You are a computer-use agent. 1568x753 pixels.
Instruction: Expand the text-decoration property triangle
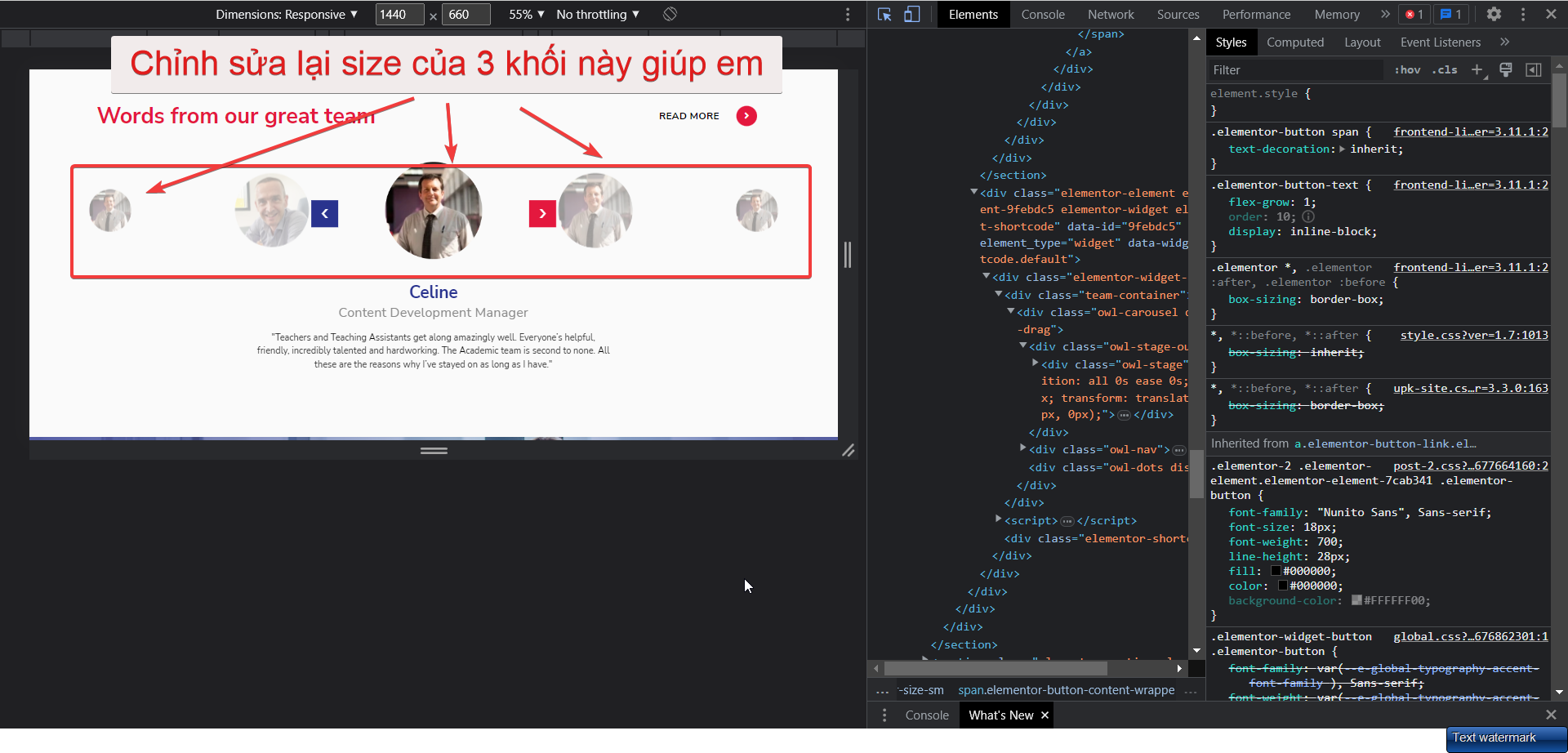click(1343, 149)
